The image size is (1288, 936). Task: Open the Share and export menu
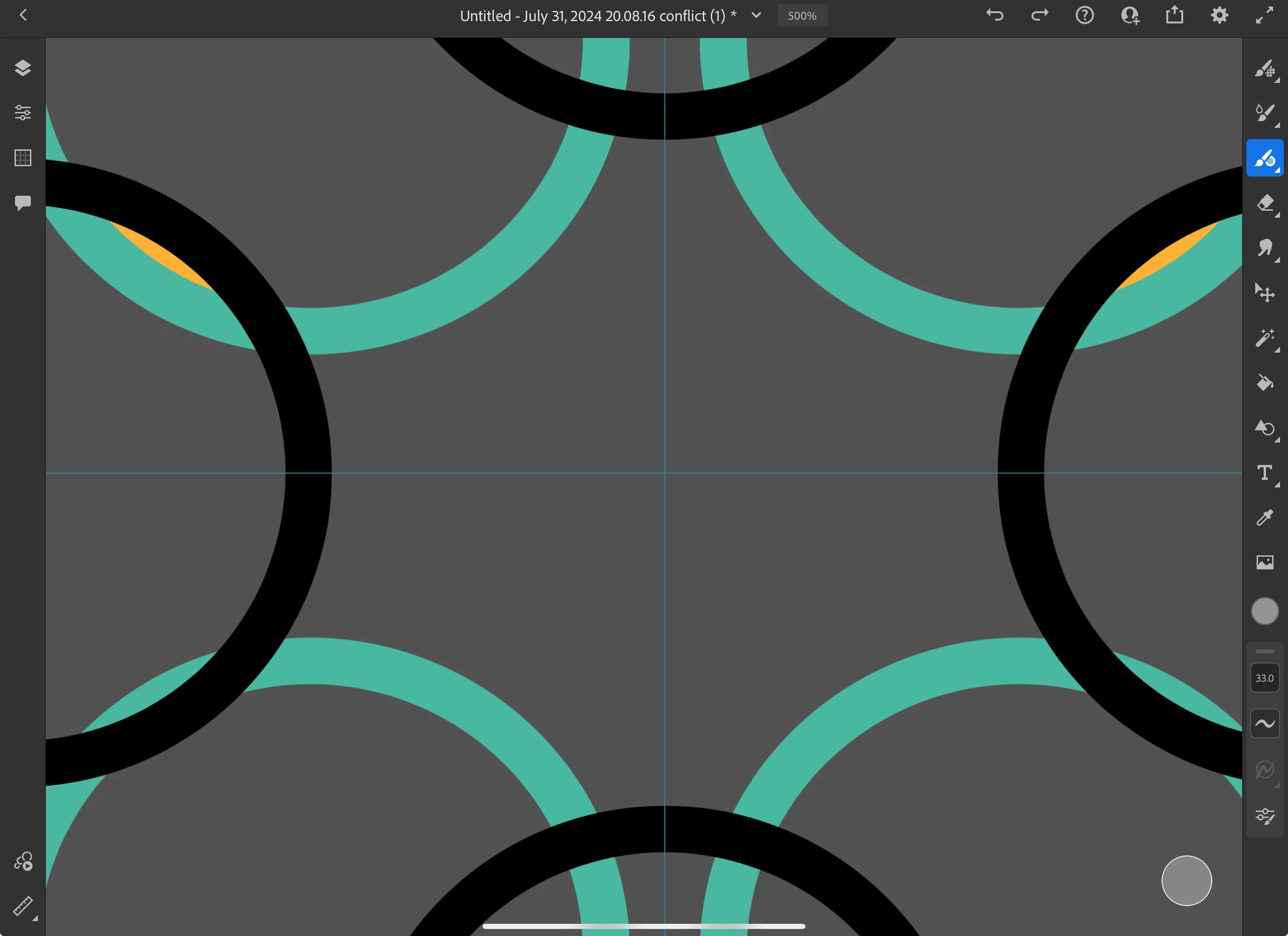[1174, 15]
